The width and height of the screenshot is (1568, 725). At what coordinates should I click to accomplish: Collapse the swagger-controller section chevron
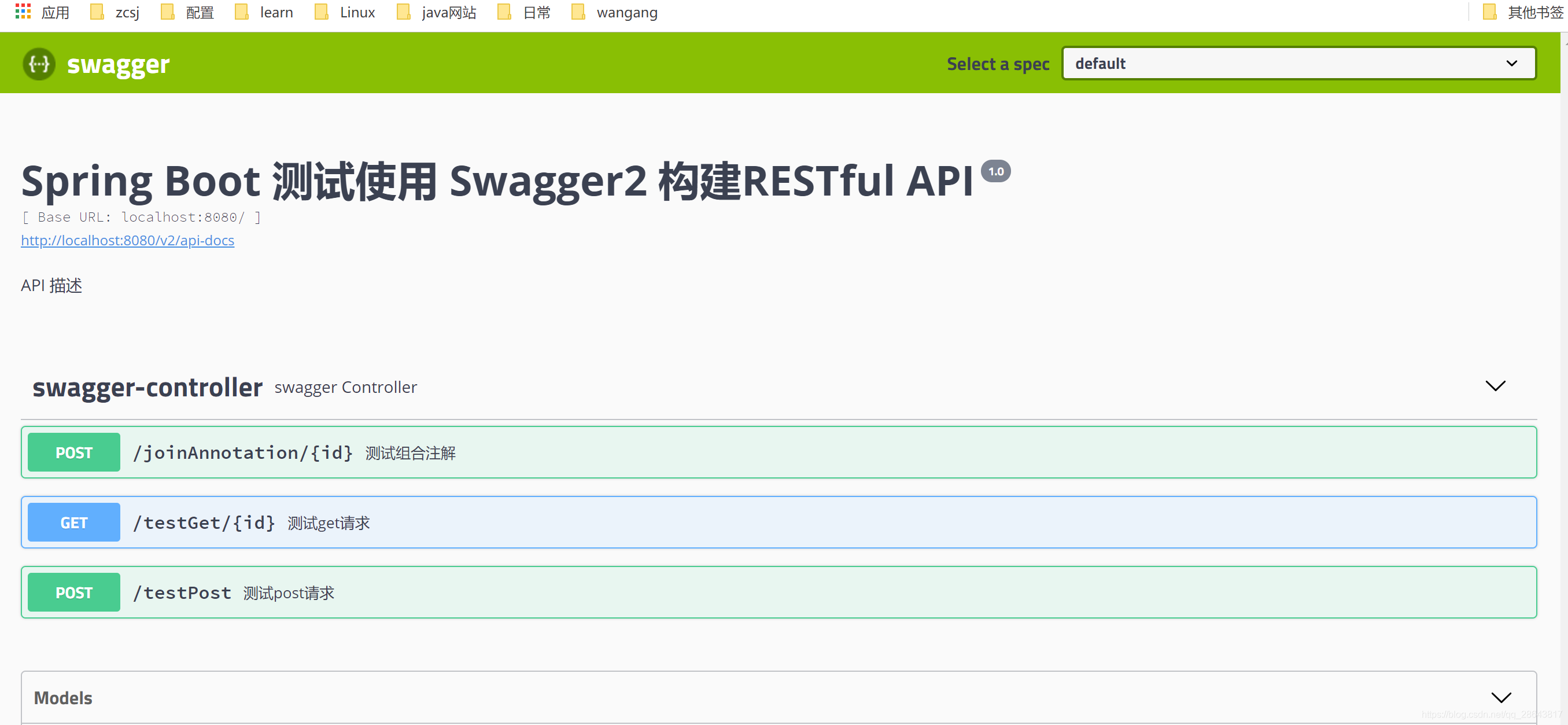pyautogui.click(x=1495, y=386)
